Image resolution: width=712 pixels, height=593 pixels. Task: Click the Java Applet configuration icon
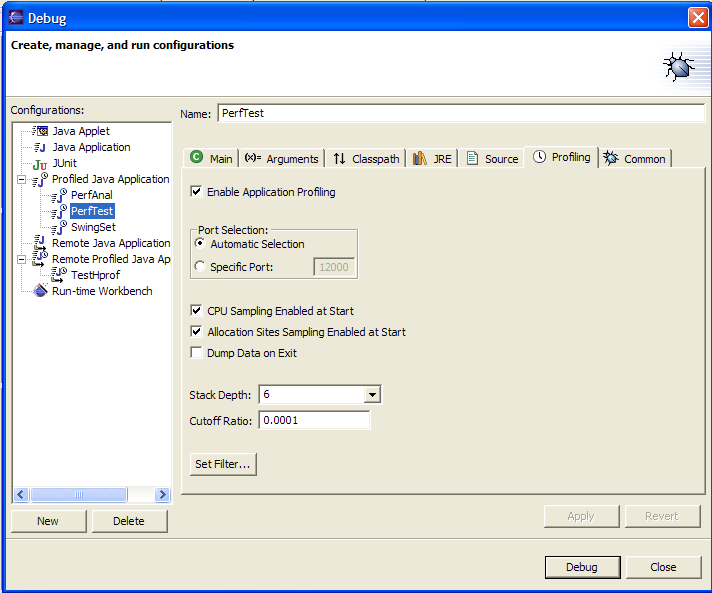tap(40, 131)
